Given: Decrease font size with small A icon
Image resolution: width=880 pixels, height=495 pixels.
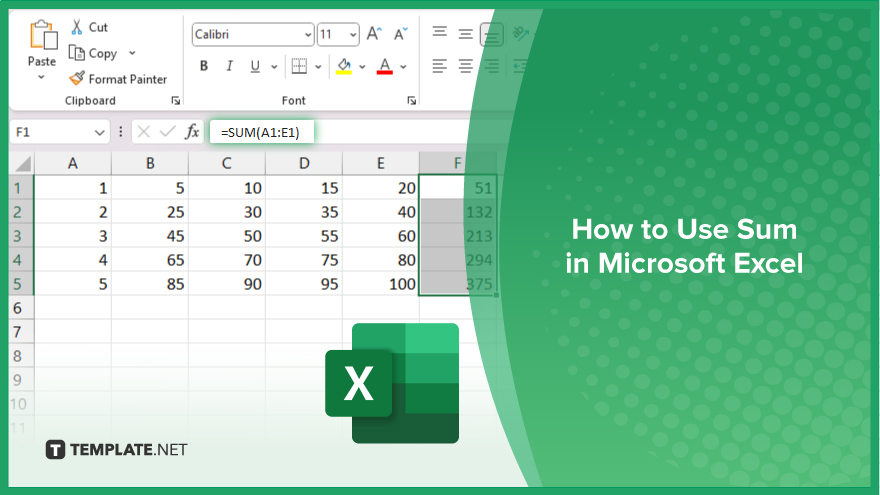Looking at the screenshot, I should 400,34.
